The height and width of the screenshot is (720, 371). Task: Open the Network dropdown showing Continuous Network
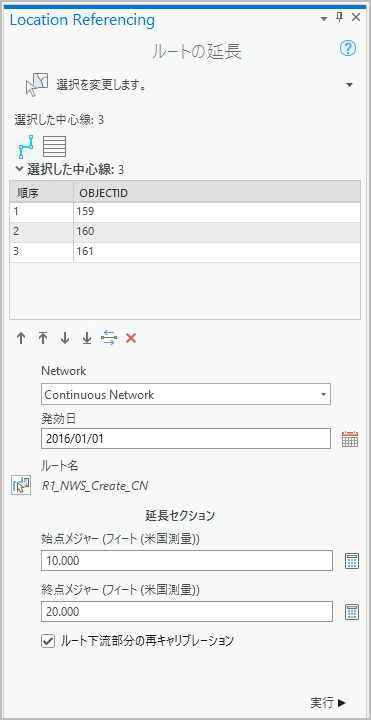(x=186, y=395)
